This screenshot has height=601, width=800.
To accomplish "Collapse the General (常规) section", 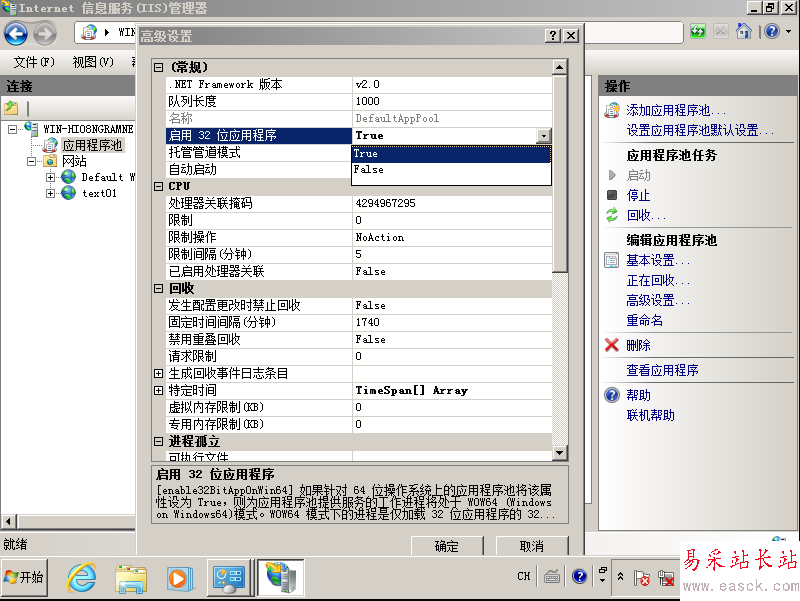I will click(x=159, y=67).
